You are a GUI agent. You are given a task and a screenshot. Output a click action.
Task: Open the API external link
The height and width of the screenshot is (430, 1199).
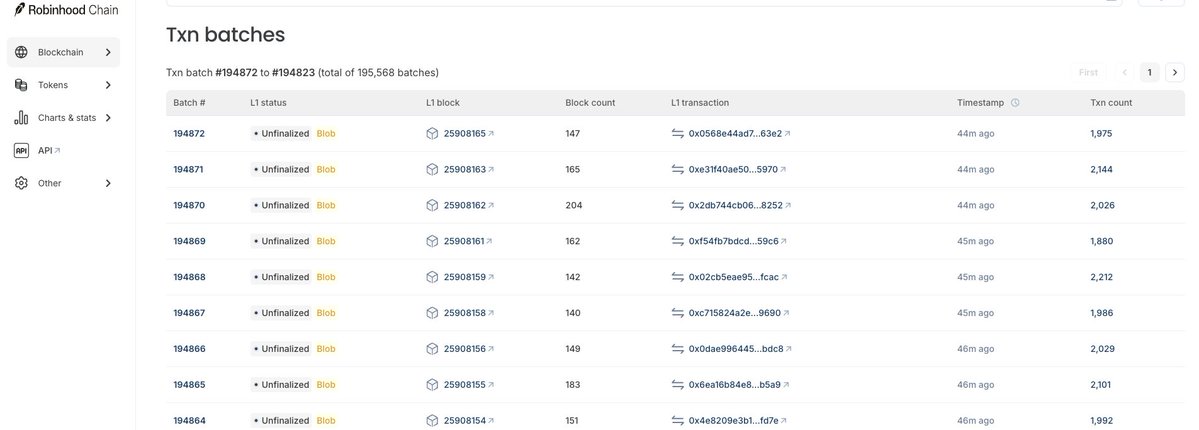[x=49, y=151]
